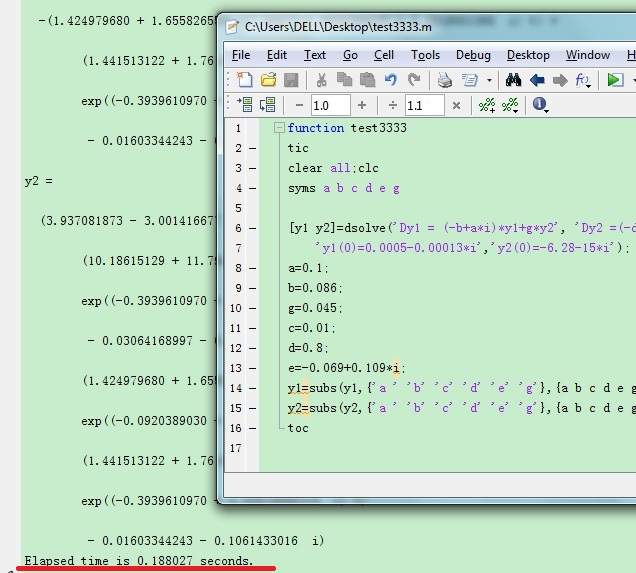This screenshot has width=636, height=573.
Task: Open the Window menu
Action: 588,55
